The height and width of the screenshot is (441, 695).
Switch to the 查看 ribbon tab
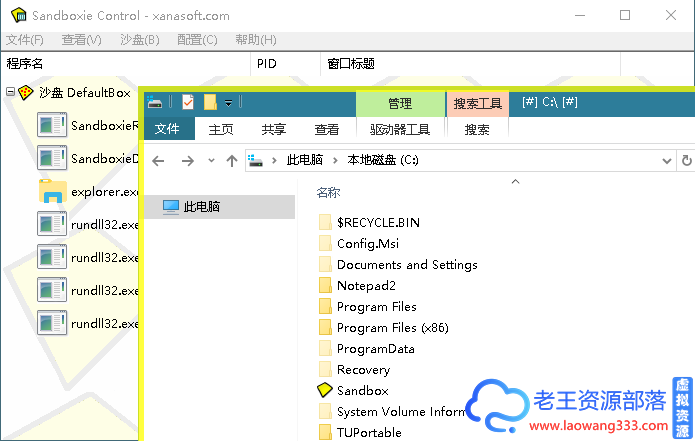click(x=327, y=129)
